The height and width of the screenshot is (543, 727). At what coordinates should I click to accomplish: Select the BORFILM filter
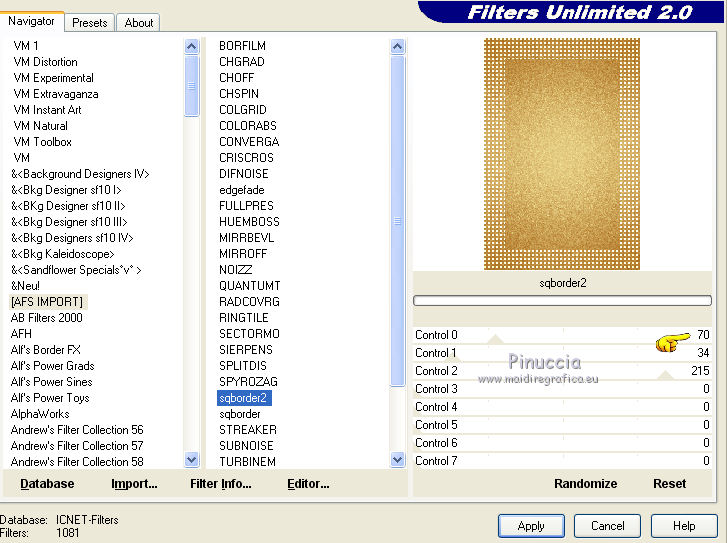pos(242,46)
